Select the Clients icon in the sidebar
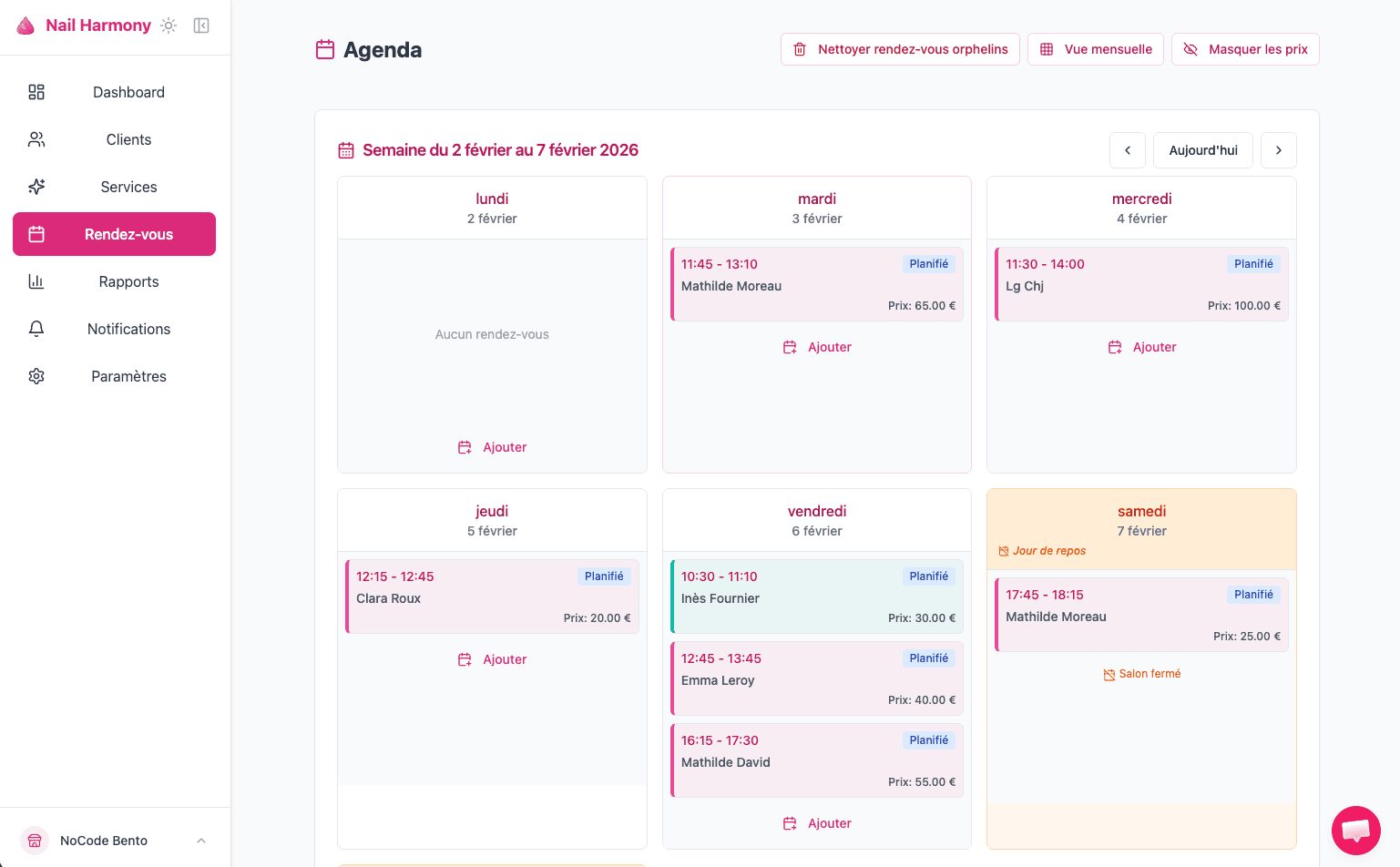 click(x=36, y=139)
